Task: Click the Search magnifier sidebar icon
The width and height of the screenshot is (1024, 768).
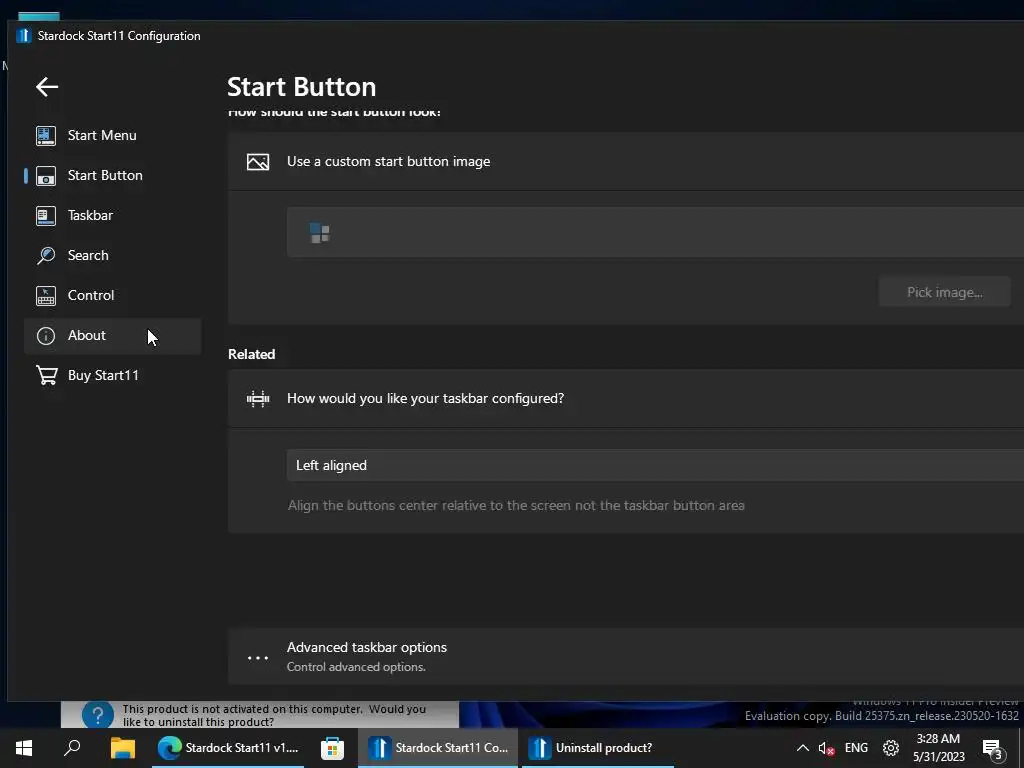Action: pyautogui.click(x=46, y=255)
